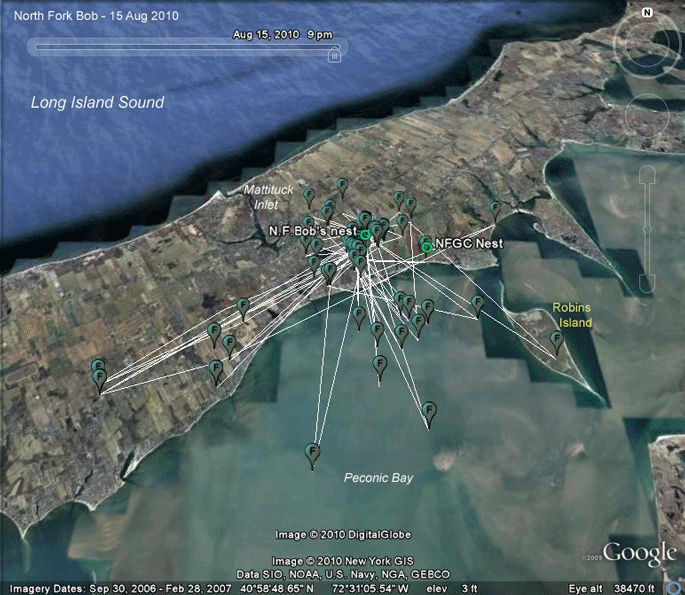Click the southernmost F pin in Peconic Bay
The image size is (685, 595).
(312, 456)
